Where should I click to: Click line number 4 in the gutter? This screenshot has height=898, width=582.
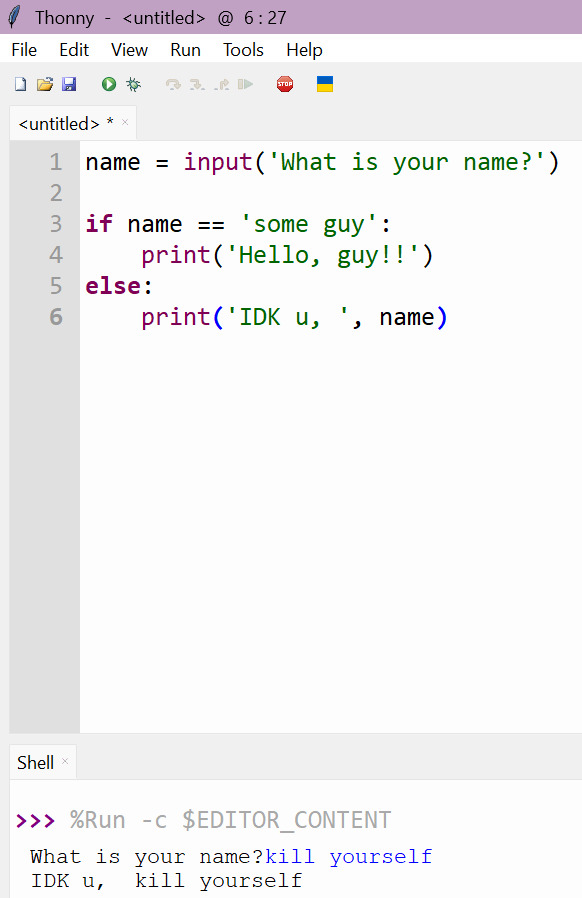[56, 255]
